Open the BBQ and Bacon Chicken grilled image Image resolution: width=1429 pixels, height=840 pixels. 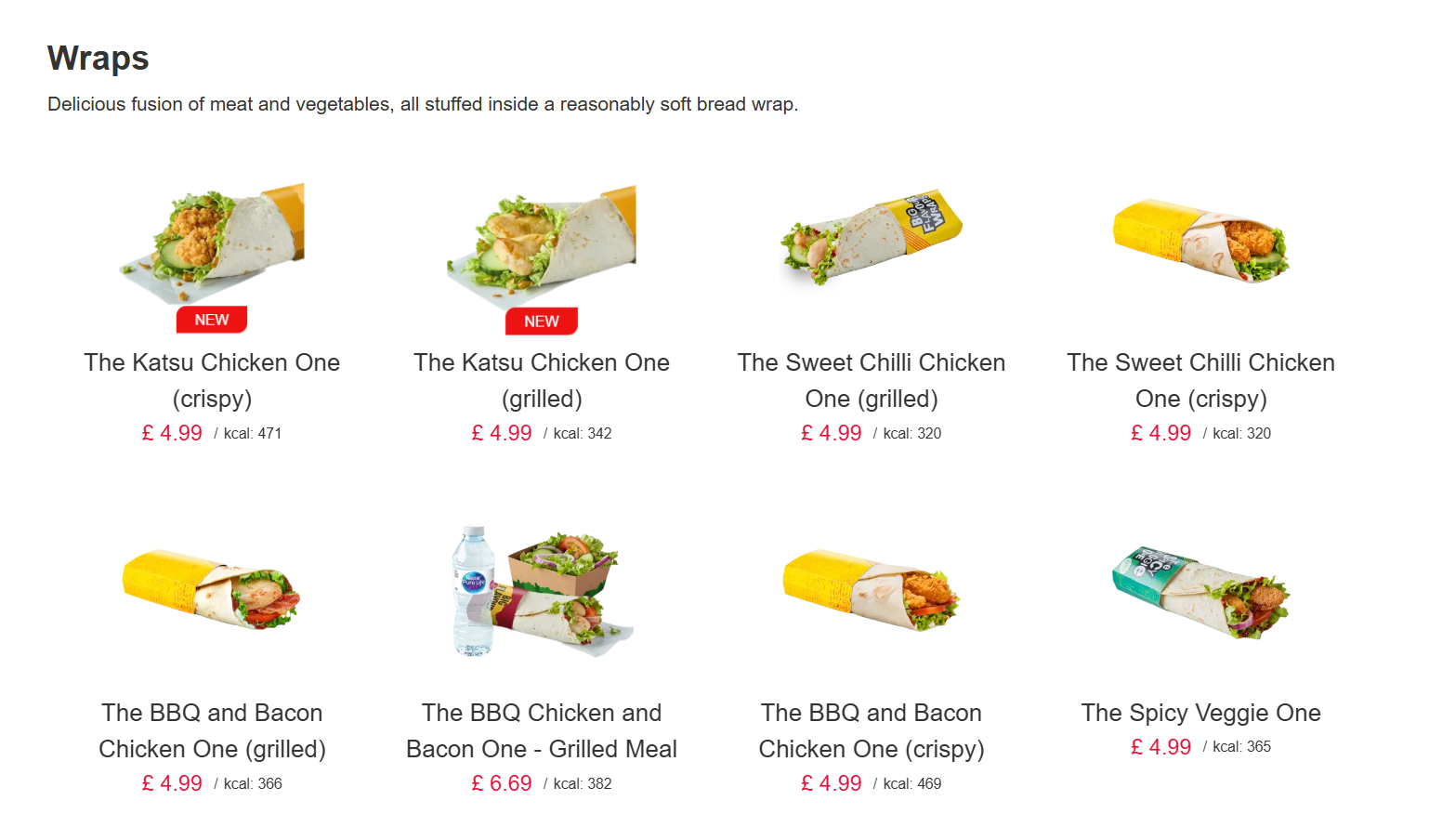[212, 588]
